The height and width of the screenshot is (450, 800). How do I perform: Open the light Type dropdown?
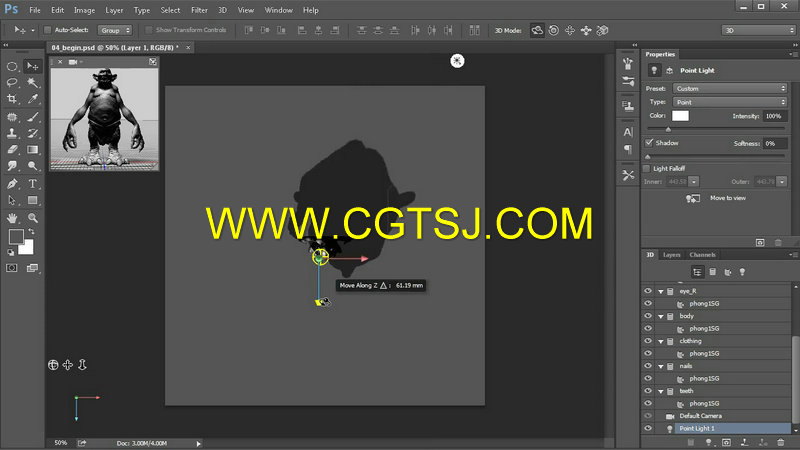[x=730, y=102]
